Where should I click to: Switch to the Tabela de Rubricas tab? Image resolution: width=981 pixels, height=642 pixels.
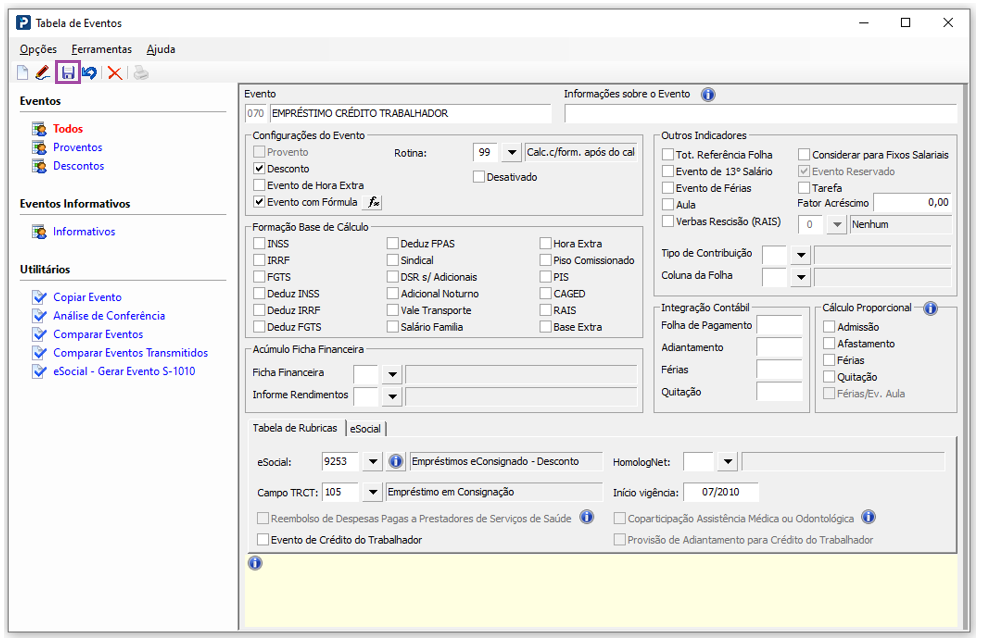point(295,428)
